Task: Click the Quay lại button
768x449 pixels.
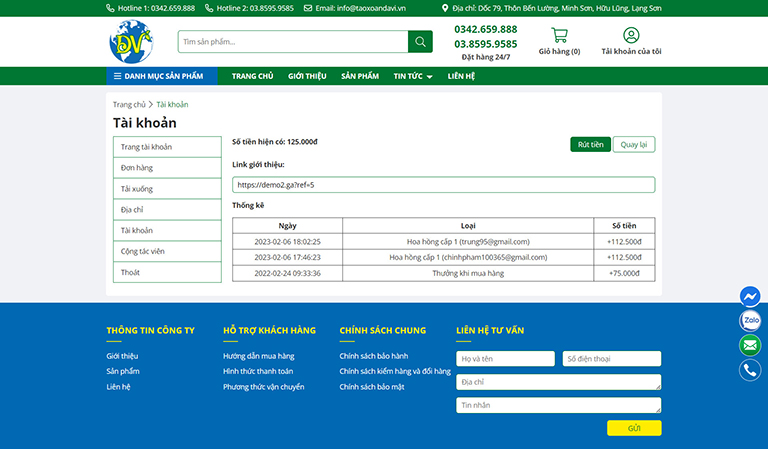Action: pos(634,144)
